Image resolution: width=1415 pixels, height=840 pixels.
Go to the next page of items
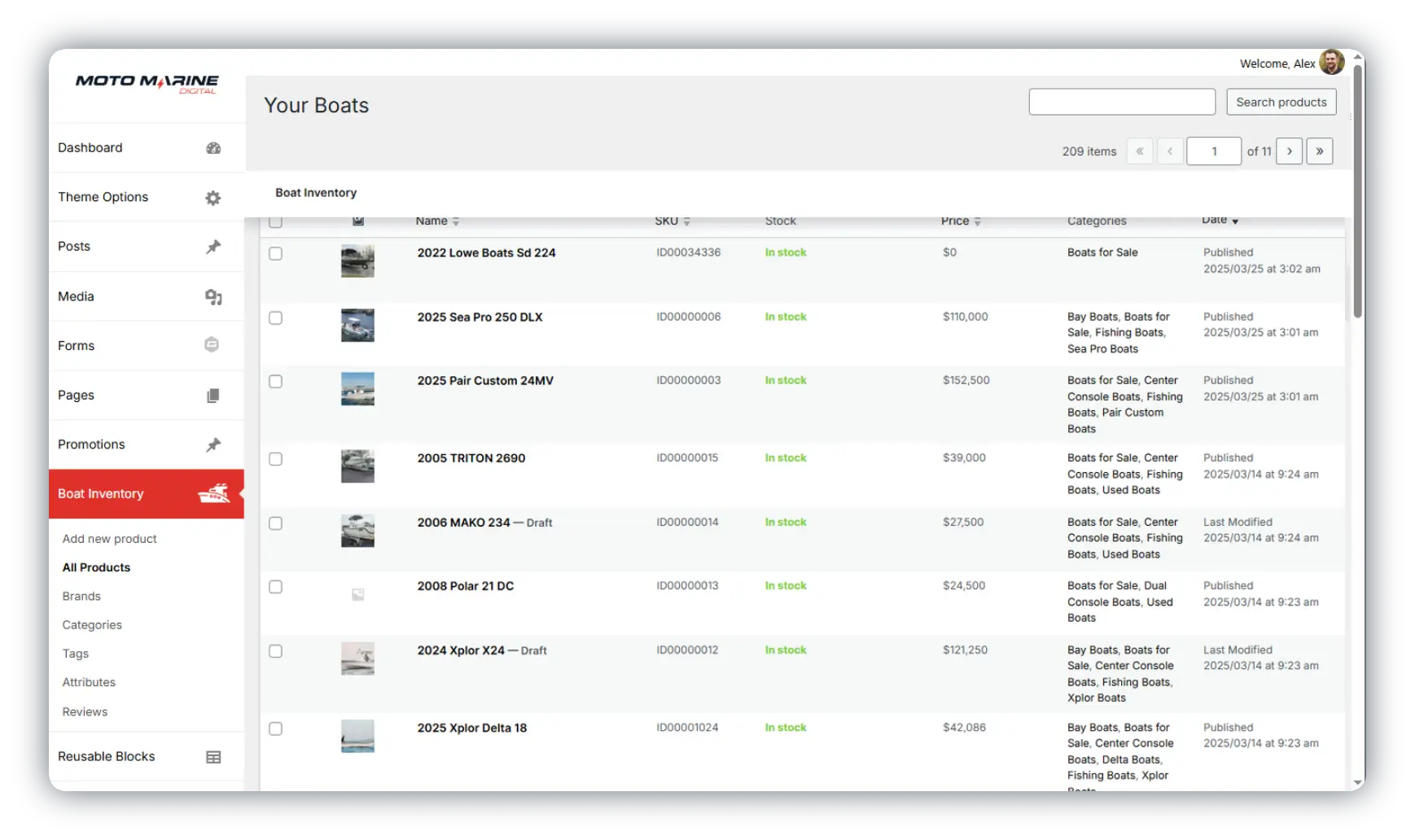[1290, 151]
